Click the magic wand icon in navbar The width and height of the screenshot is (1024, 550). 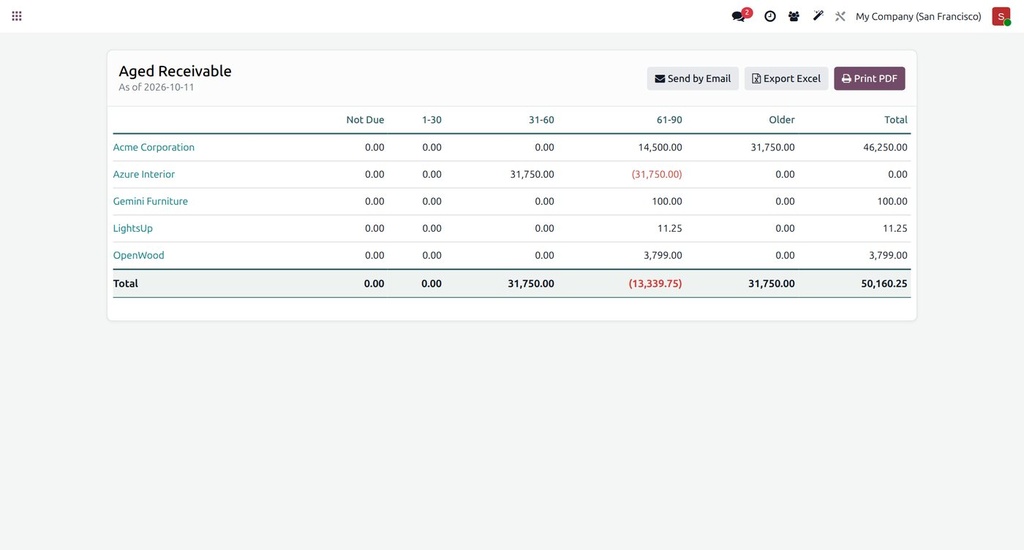click(x=818, y=16)
